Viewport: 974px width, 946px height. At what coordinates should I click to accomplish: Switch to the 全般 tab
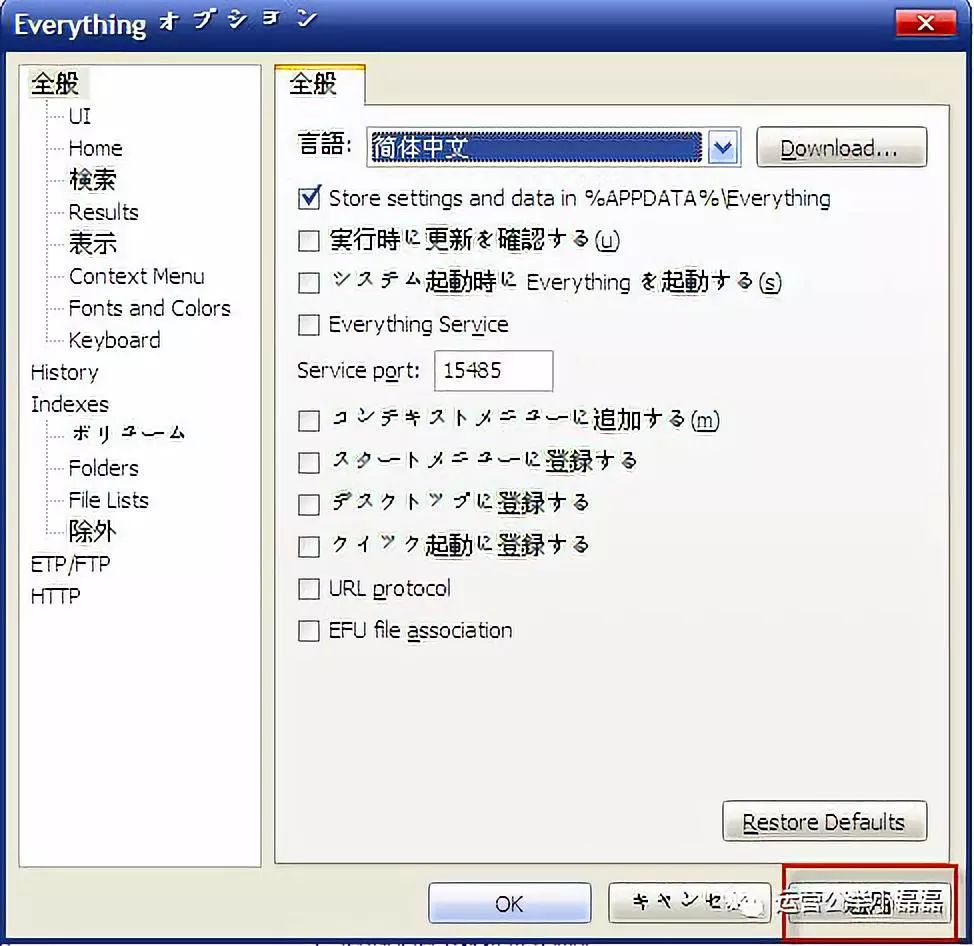point(319,84)
